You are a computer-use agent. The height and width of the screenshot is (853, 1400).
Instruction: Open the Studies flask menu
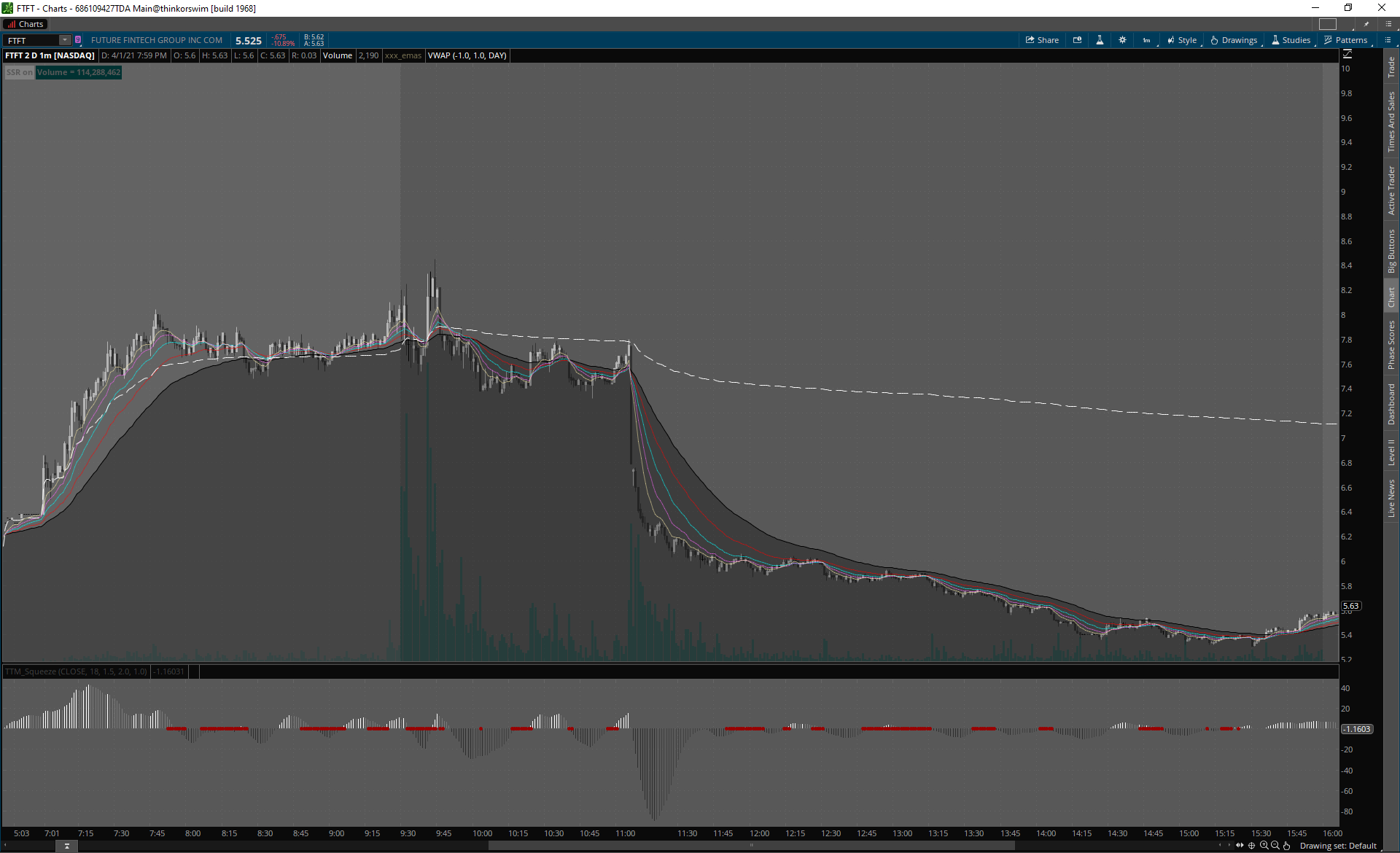click(1291, 40)
